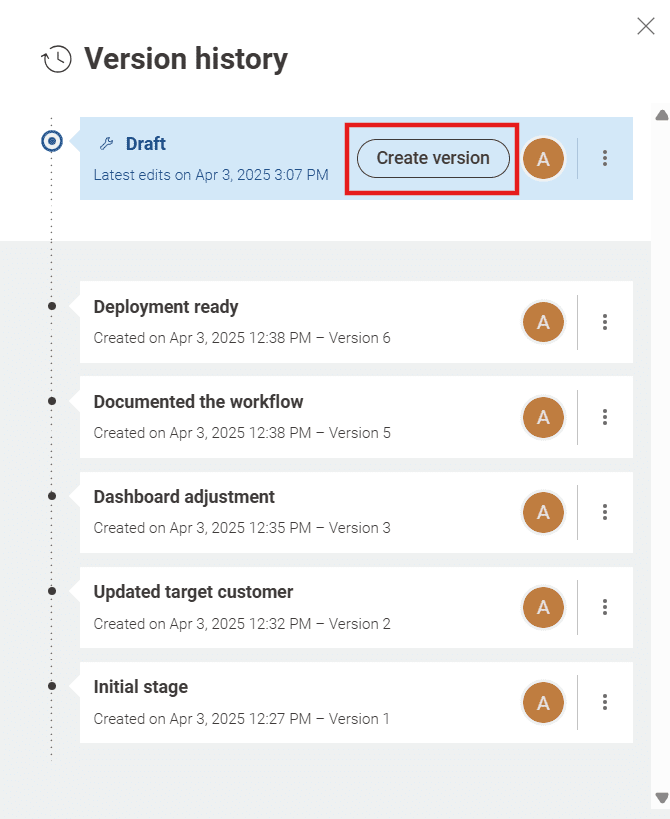Select the Deployment ready timeline dot
670x819 pixels.
pyautogui.click(x=52, y=306)
